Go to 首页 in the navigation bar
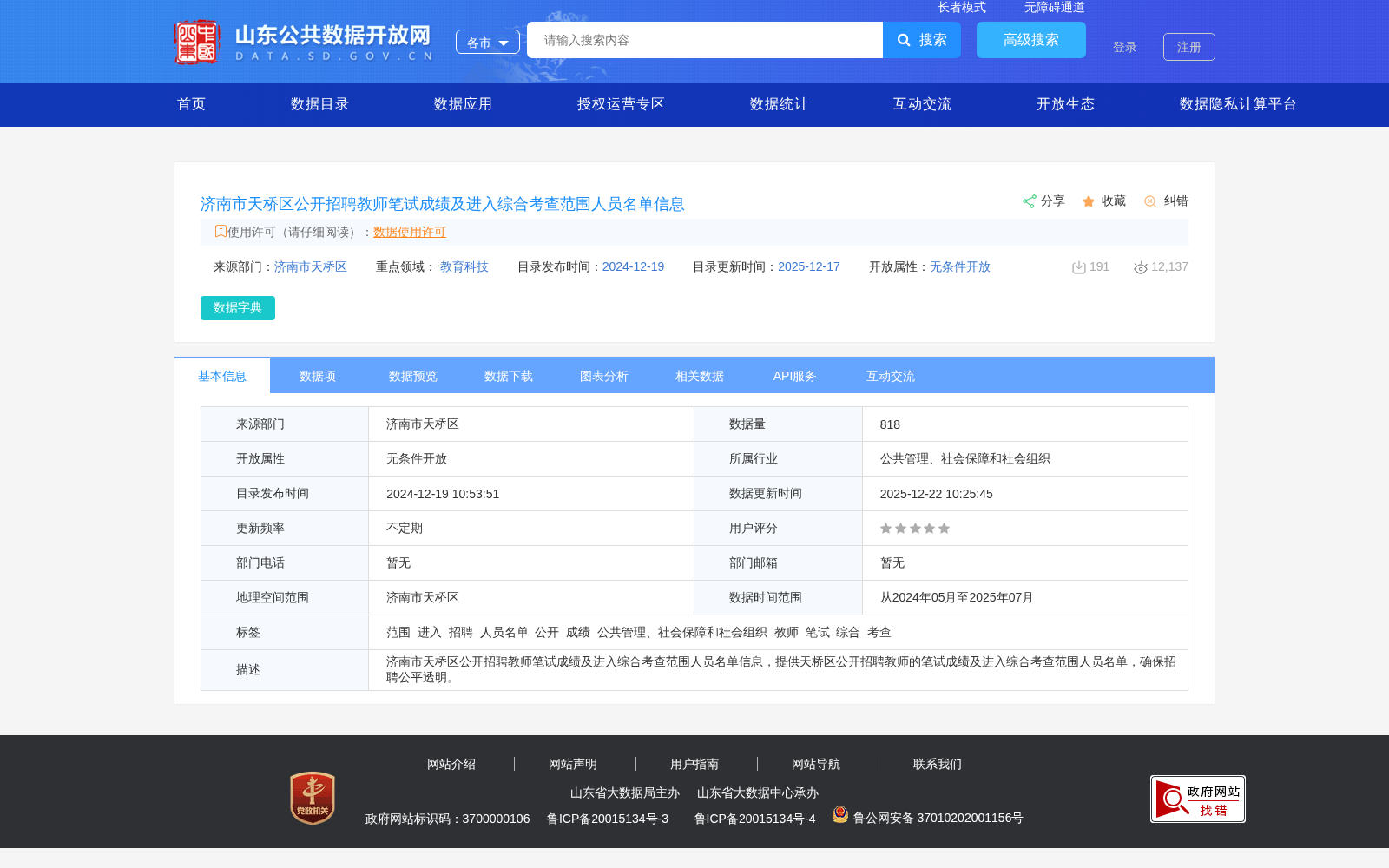 coord(192,104)
